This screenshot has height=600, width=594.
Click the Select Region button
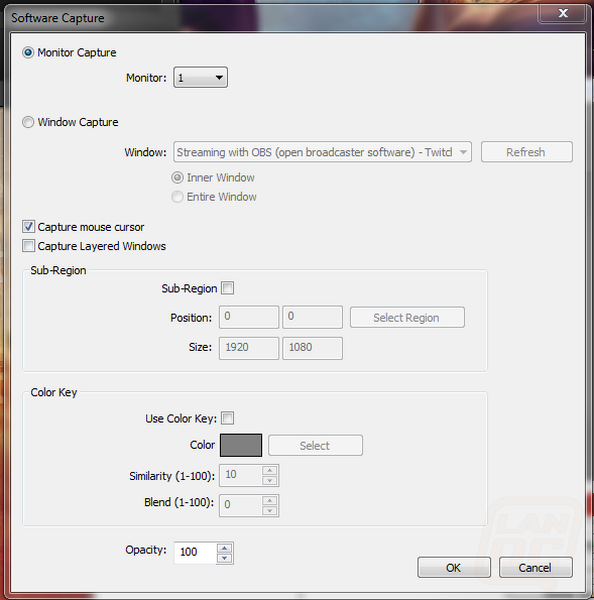(407, 317)
